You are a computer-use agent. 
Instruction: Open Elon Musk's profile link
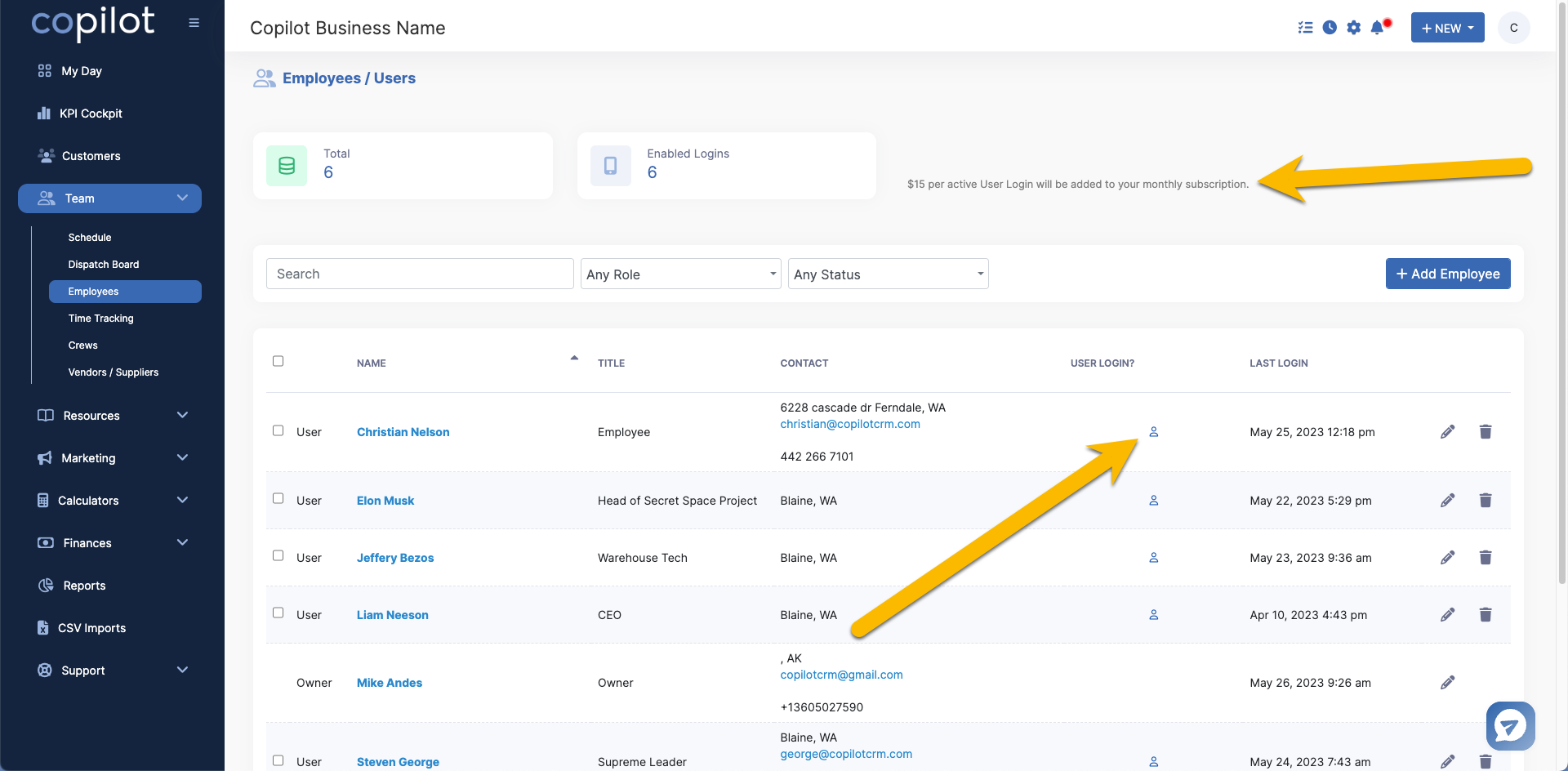point(385,501)
